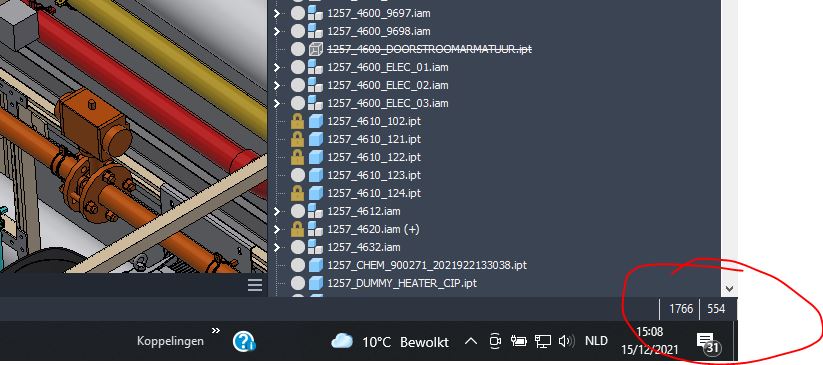Click lock icon of 1257_4610_122.ipt
This screenshot has width=823, height=365.
click(298, 157)
